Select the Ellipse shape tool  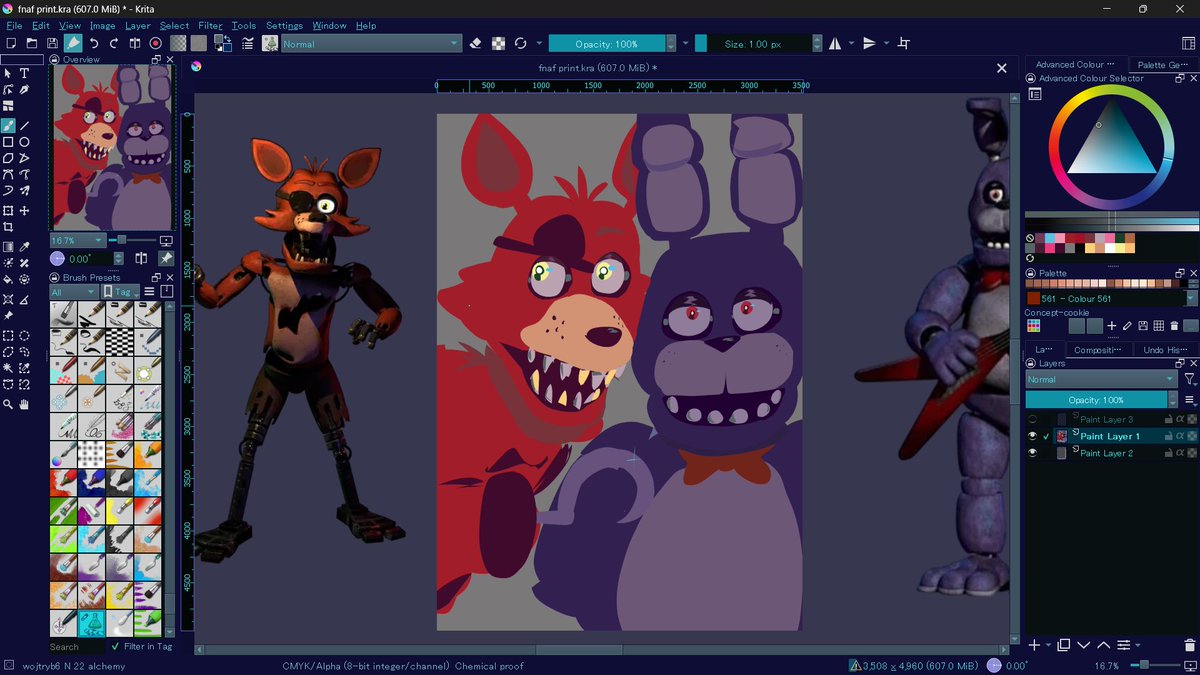click(25, 142)
